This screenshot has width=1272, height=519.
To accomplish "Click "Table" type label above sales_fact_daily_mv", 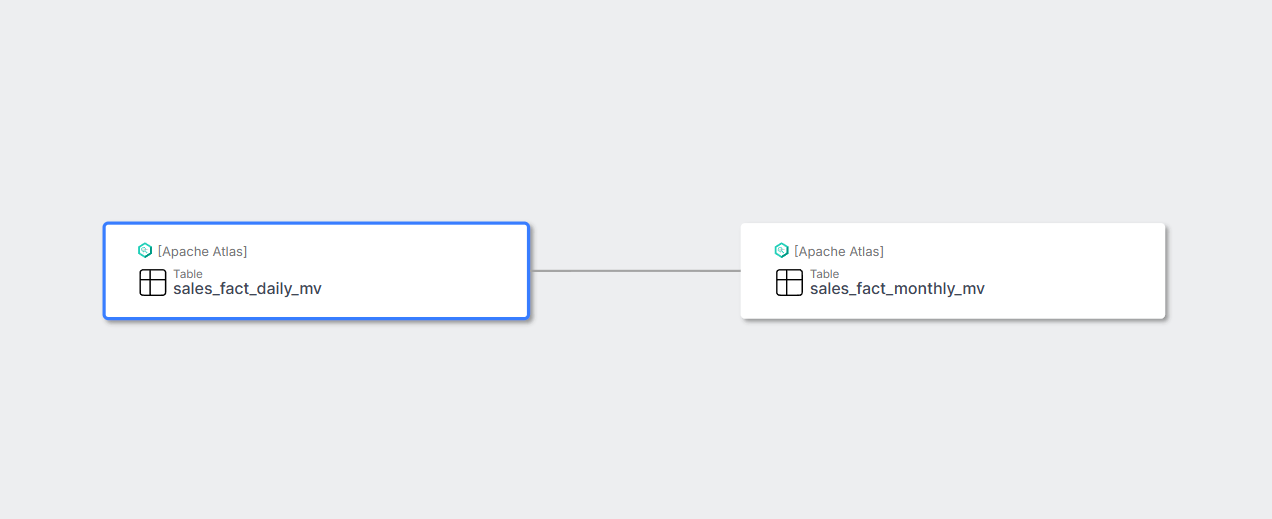I will (x=188, y=274).
